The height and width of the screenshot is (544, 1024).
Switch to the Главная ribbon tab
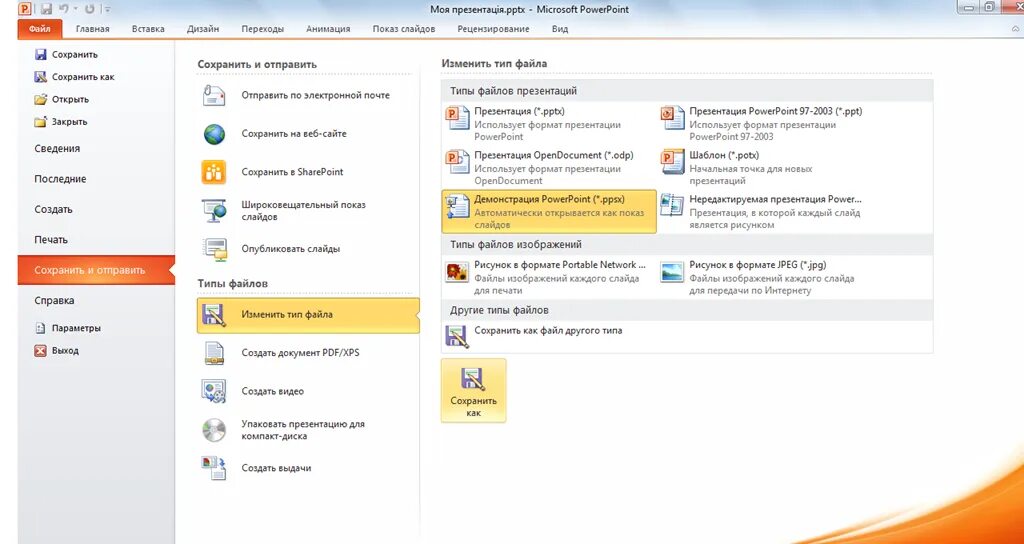[x=93, y=29]
